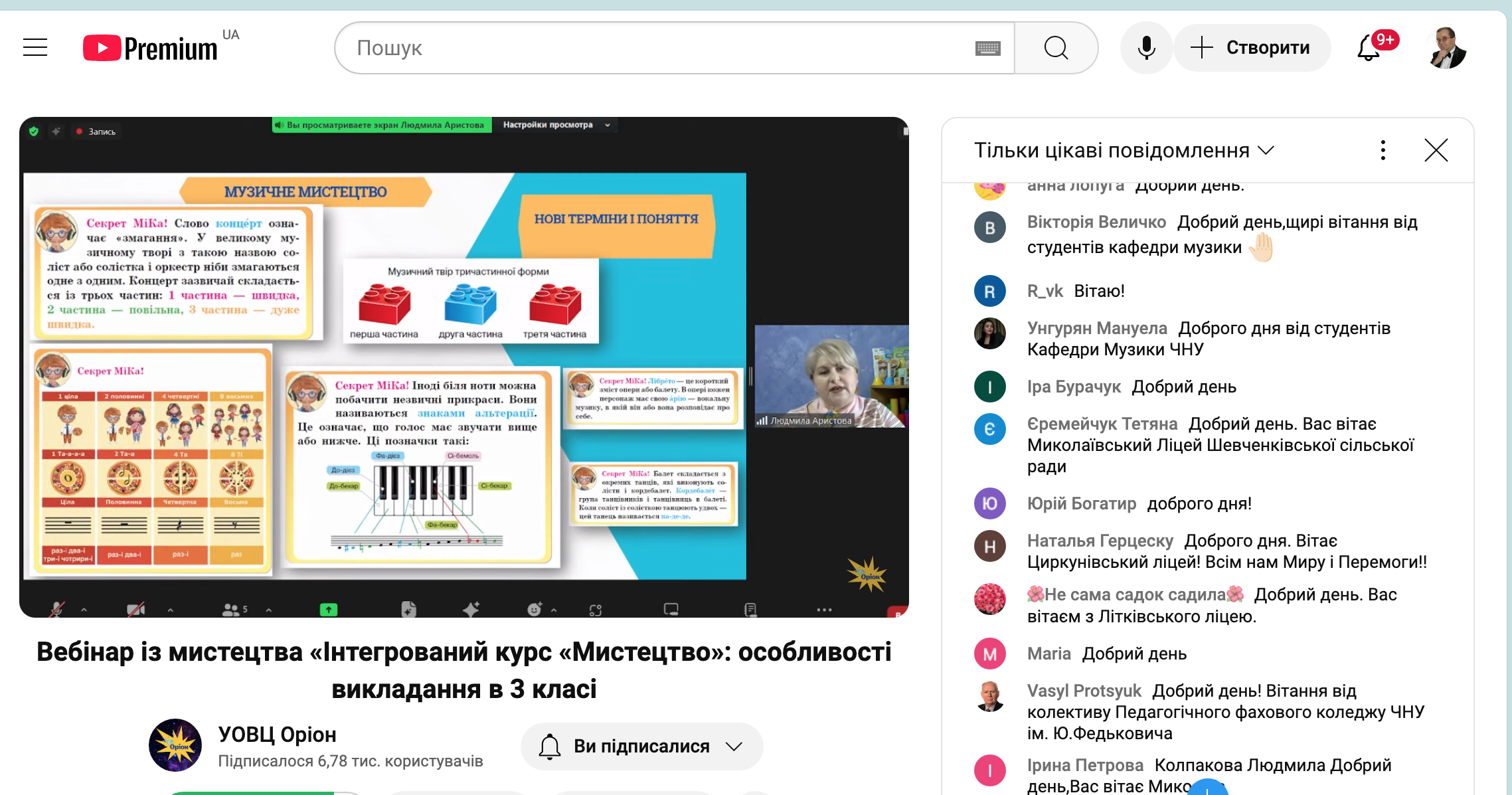Viewport: 1512px width, 795px height.
Task: Click Унгурян Мануела's chat avatar
Action: point(989,333)
